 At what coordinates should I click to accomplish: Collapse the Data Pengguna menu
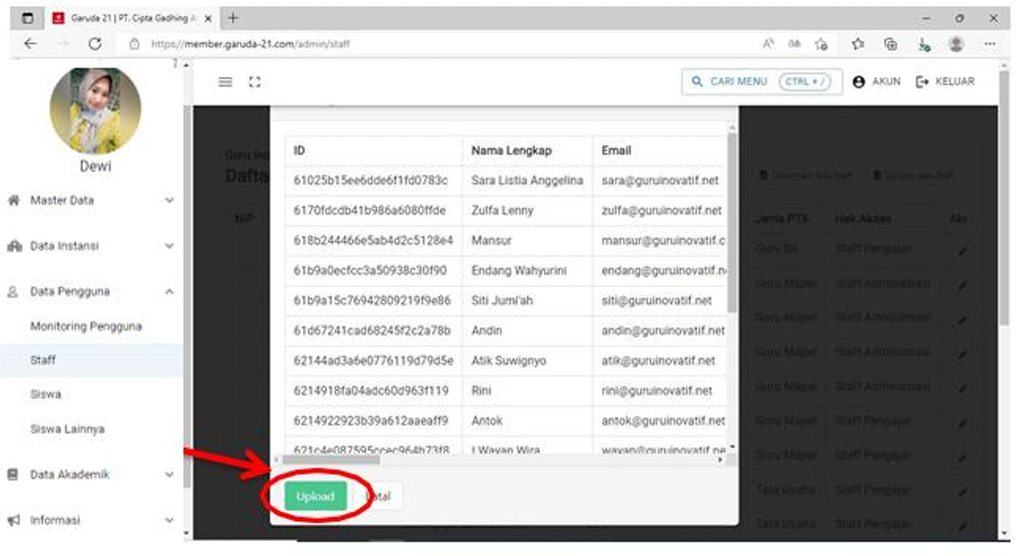pyautogui.click(x=90, y=291)
